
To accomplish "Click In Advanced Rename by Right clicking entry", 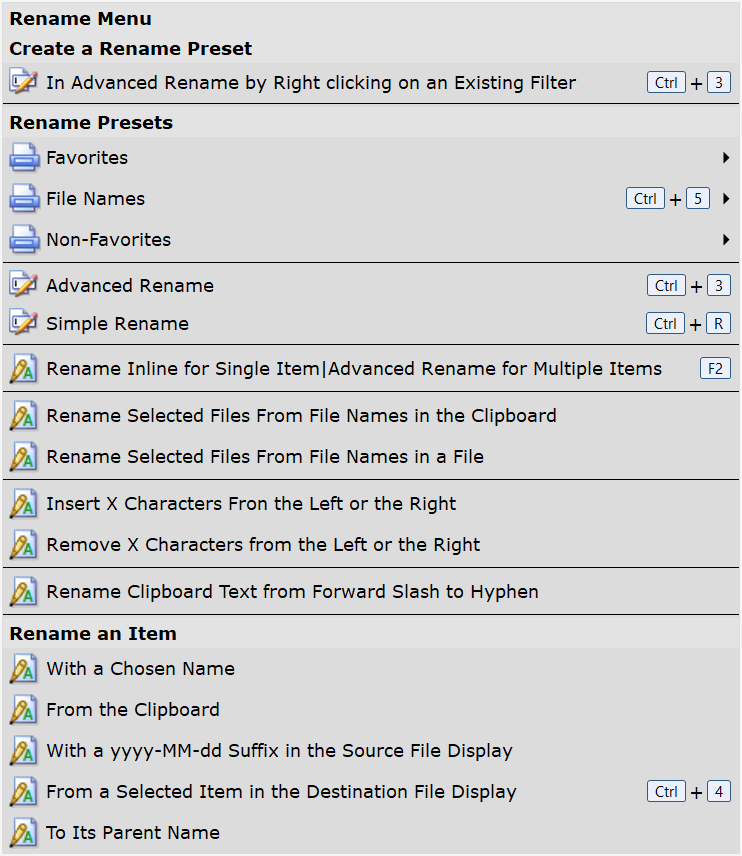I will tap(311, 83).
